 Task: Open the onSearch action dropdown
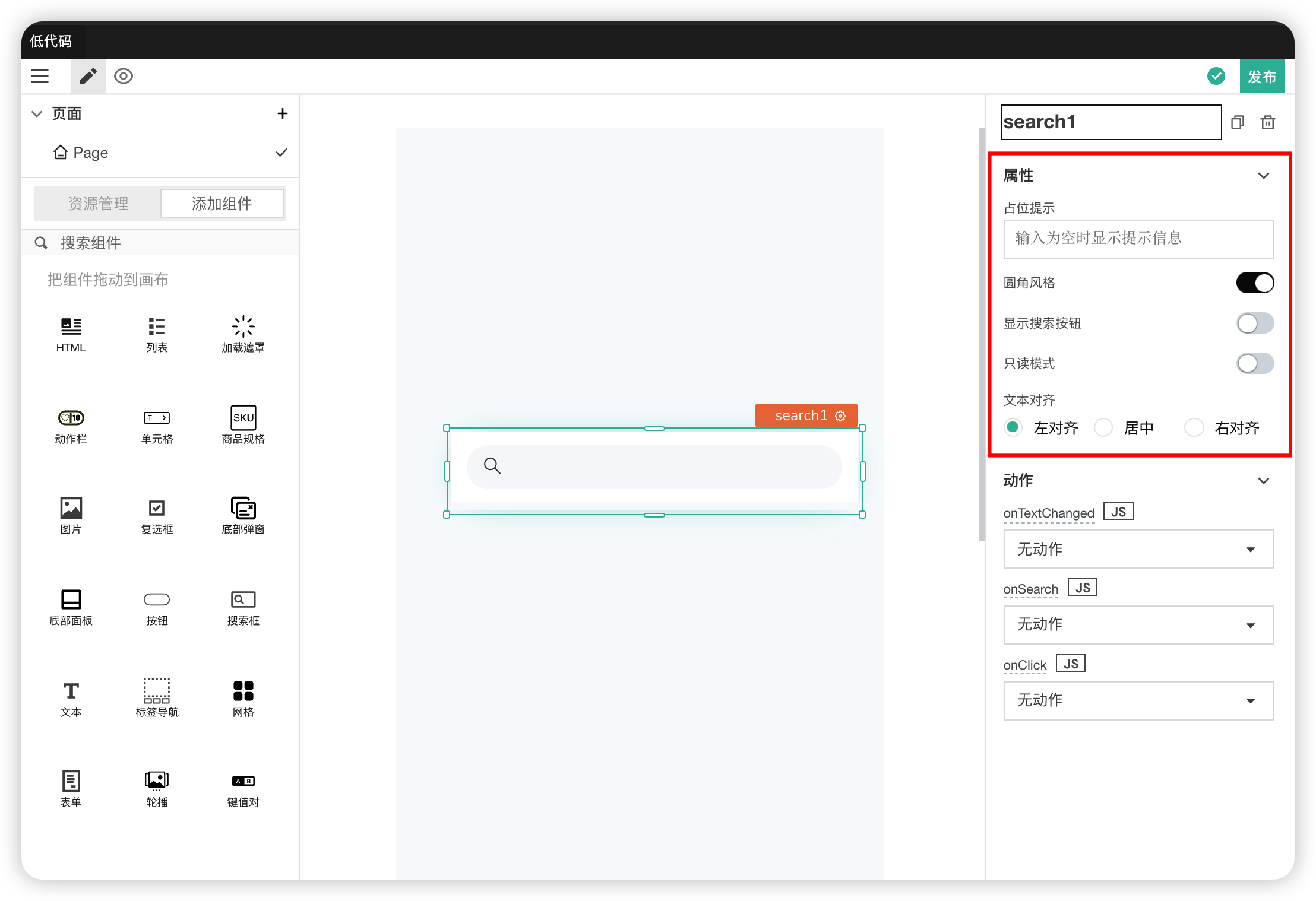[1138, 624]
